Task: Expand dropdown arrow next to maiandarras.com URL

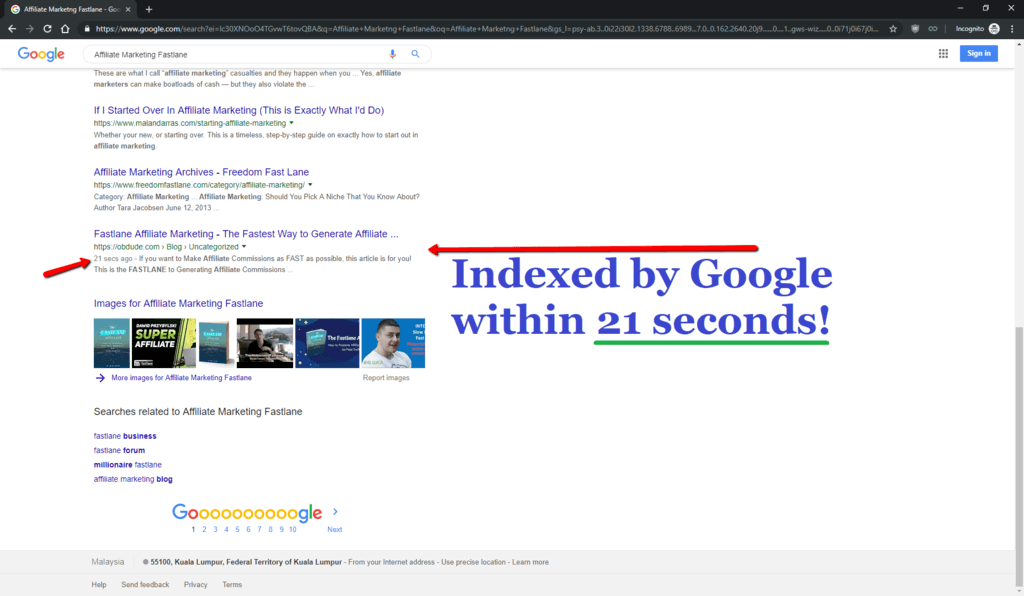Action: click(x=291, y=123)
